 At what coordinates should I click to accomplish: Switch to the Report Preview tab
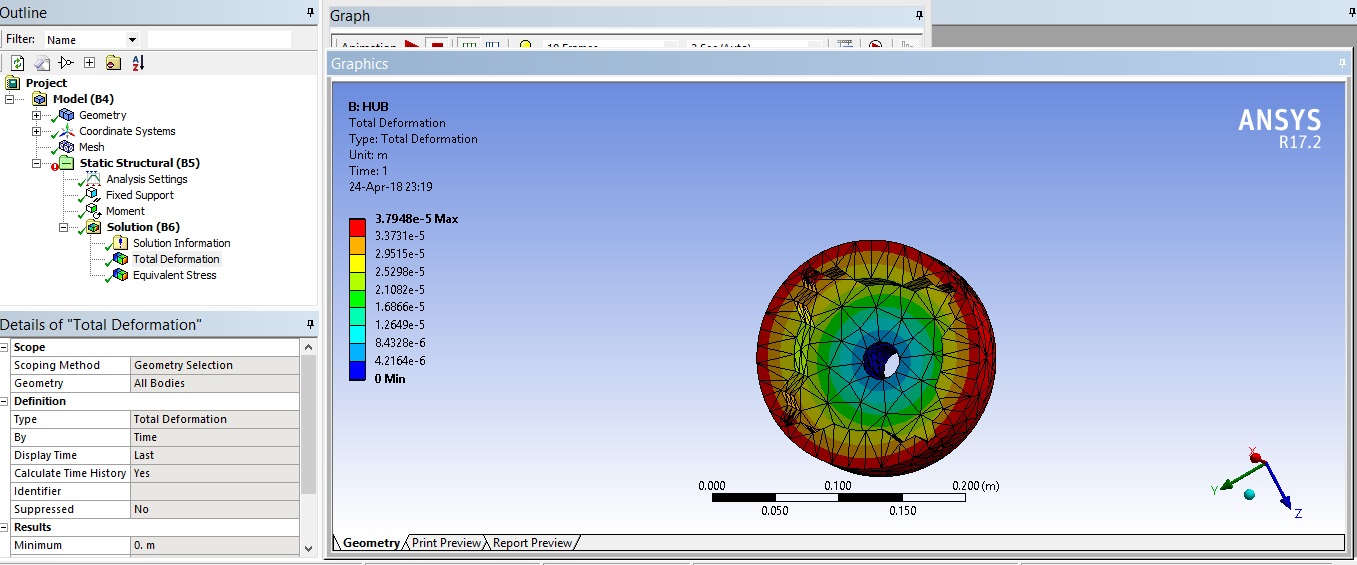coord(532,543)
